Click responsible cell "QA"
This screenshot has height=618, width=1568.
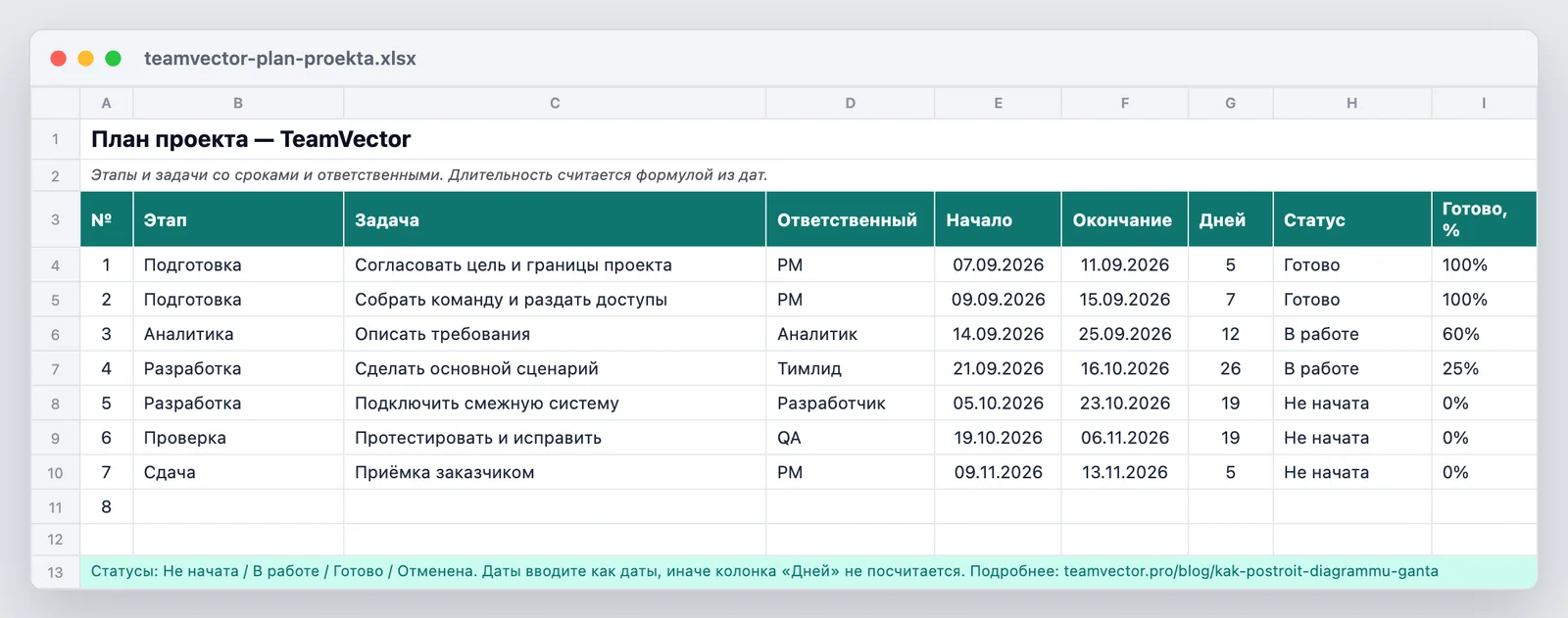tap(850, 438)
